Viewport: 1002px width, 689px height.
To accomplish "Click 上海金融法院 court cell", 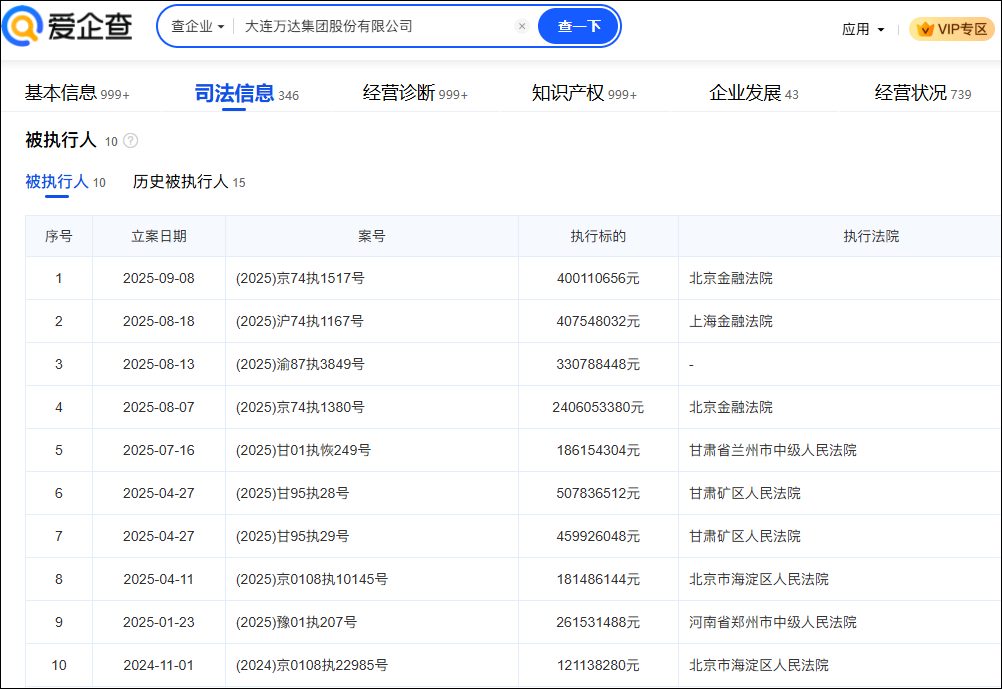I will tap(730, 321).
